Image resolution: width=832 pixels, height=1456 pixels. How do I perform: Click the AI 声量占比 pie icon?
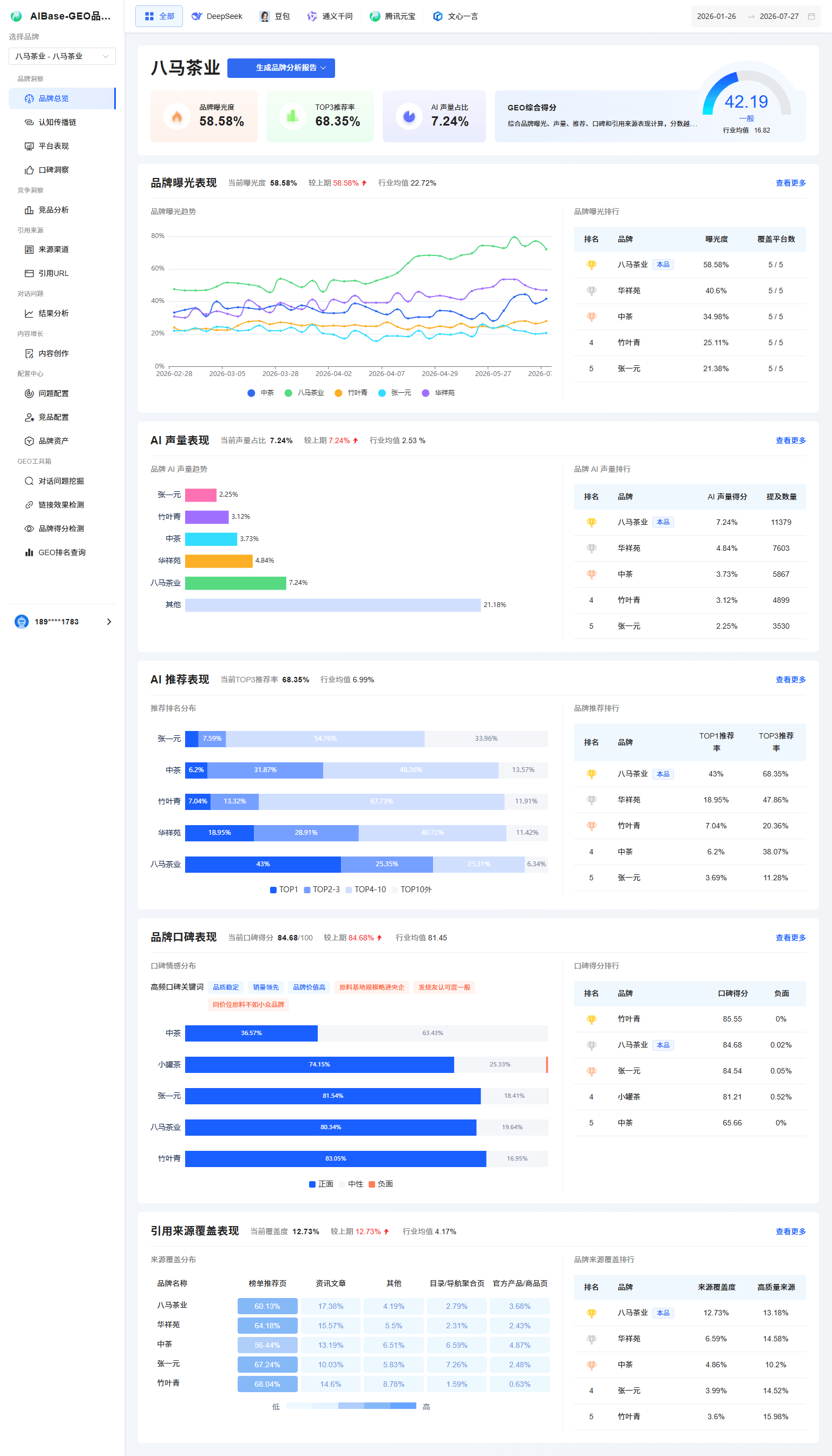pyautogui.click(x=409, y=116)
